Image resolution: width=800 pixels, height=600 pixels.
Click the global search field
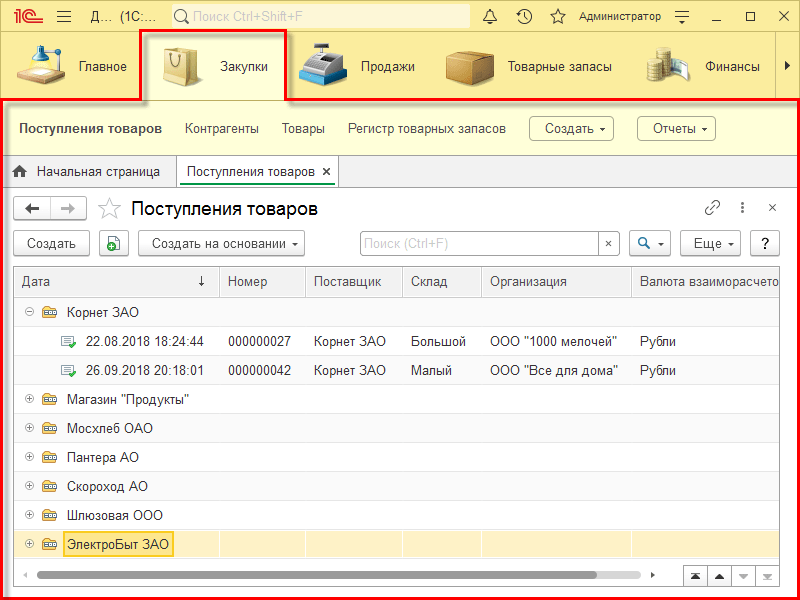click(x=321, y=17)
